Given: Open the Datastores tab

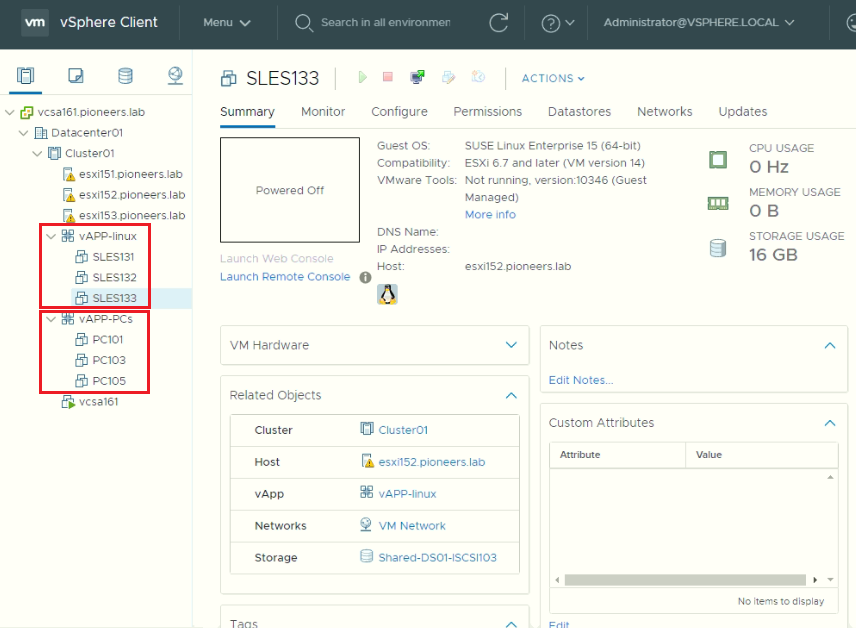Looking at the screenshot, I should point(579,112).
